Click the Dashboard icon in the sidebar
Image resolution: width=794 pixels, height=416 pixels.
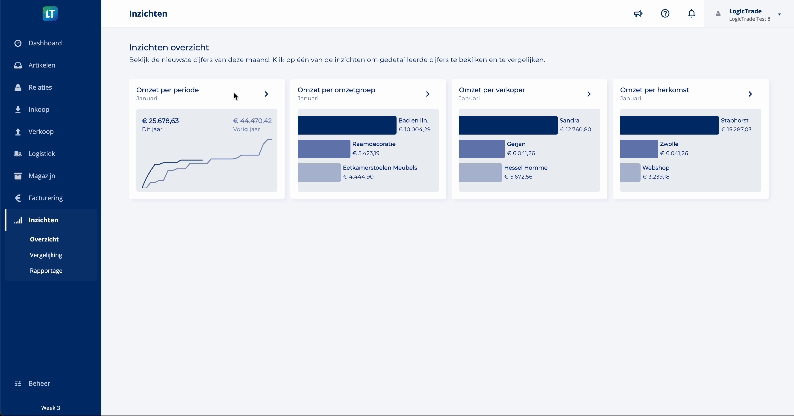click(18, 43)
